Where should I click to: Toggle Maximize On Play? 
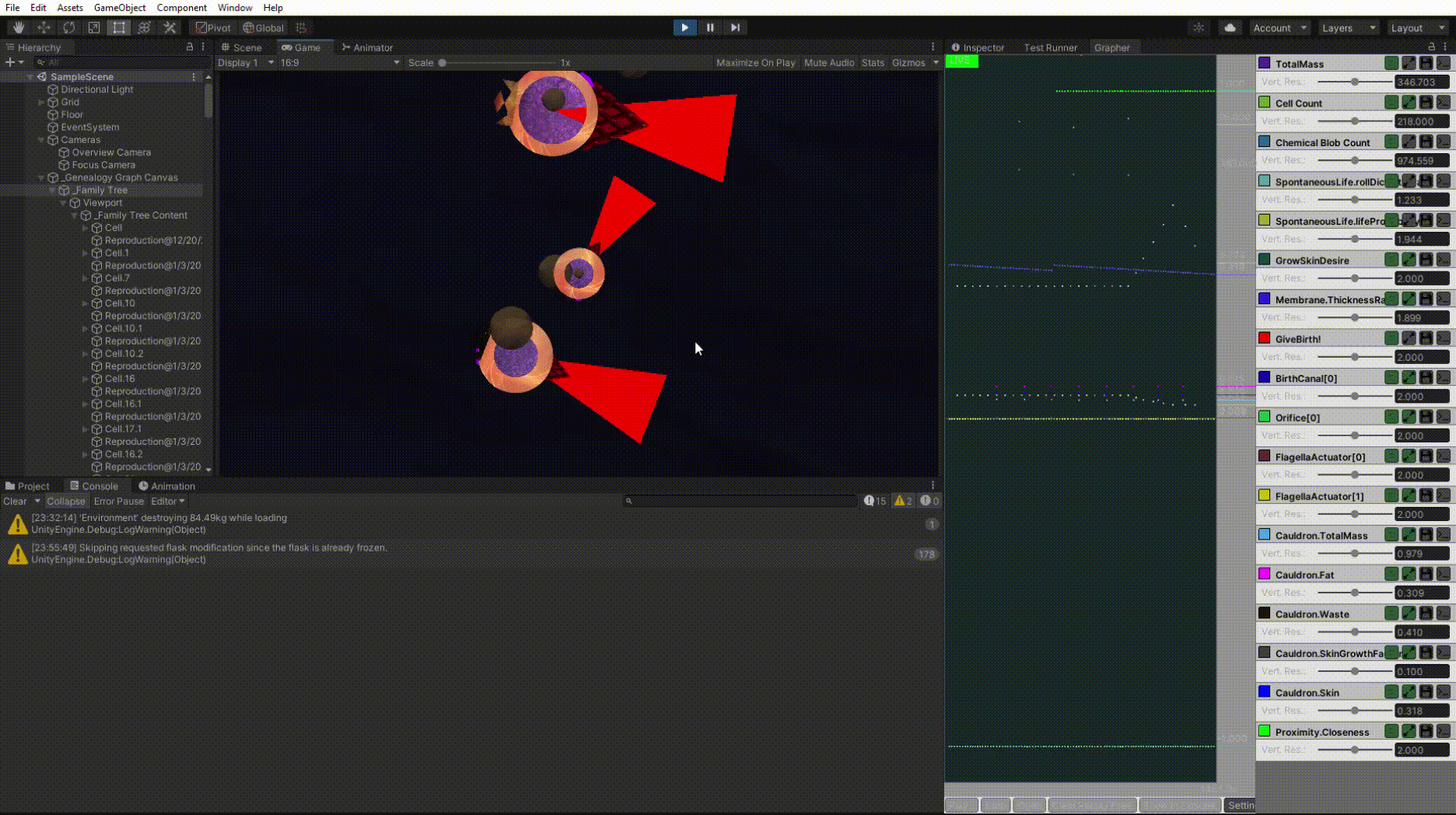755,62
